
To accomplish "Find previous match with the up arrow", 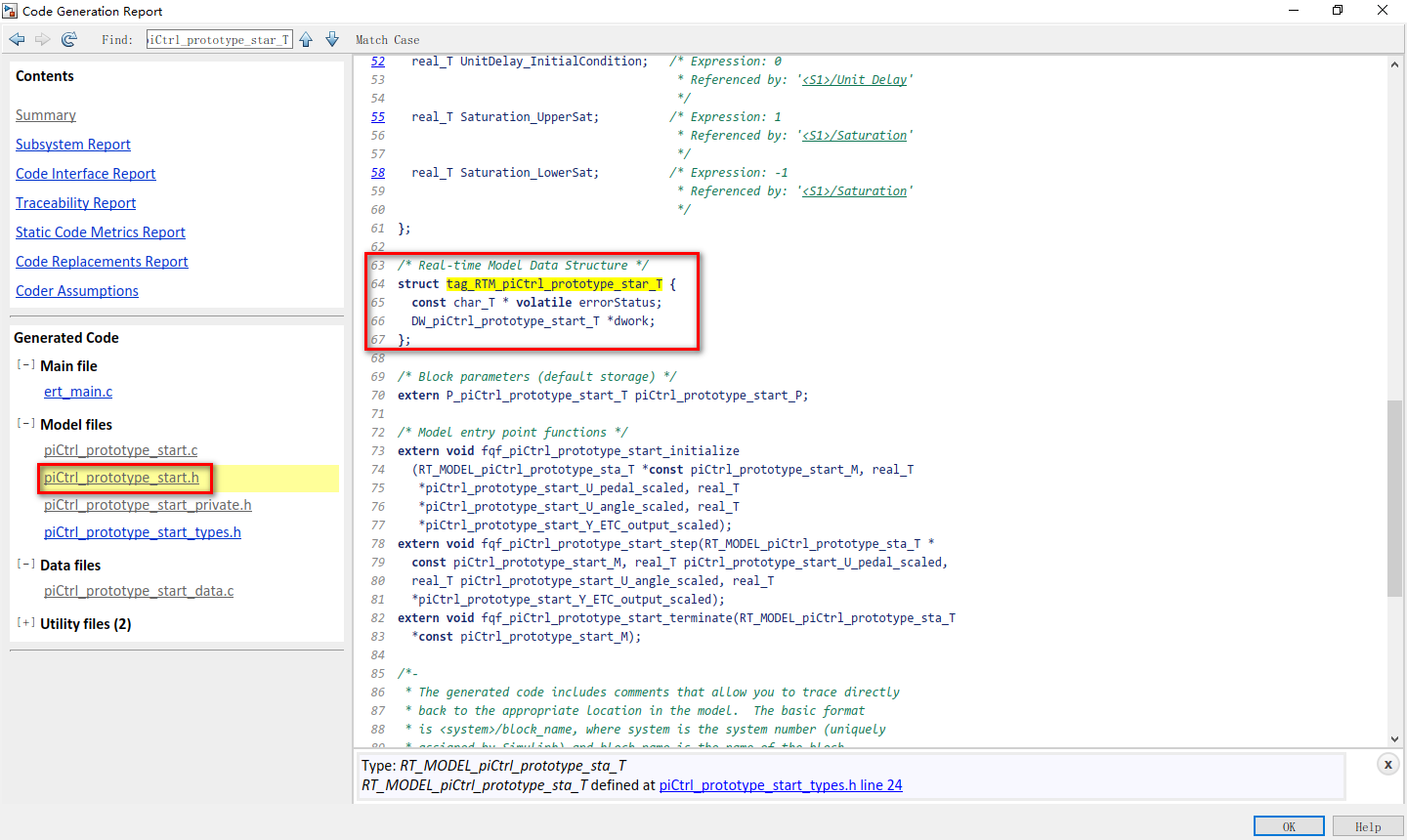I will pos(307,39).
